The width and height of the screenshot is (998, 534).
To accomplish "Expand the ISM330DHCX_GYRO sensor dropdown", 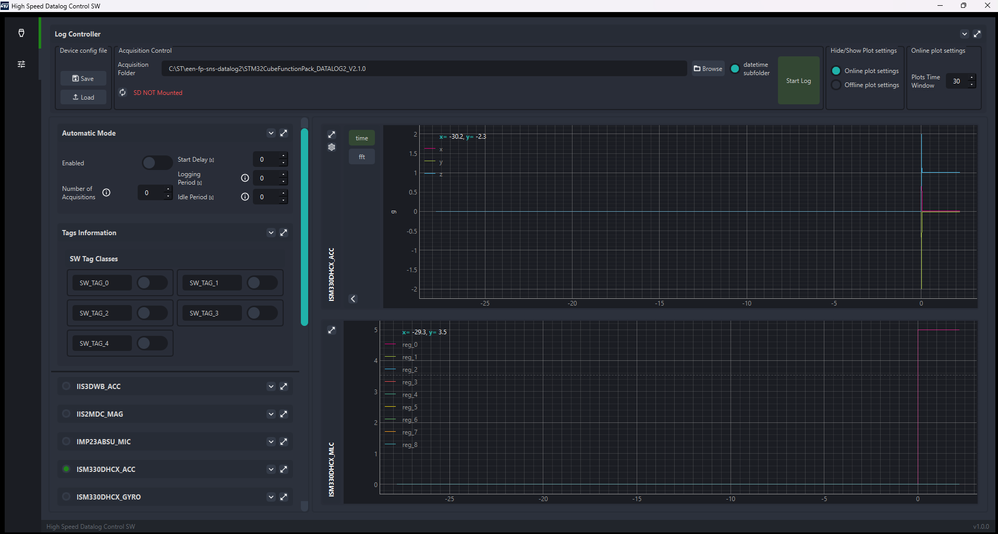I will 270,496.
